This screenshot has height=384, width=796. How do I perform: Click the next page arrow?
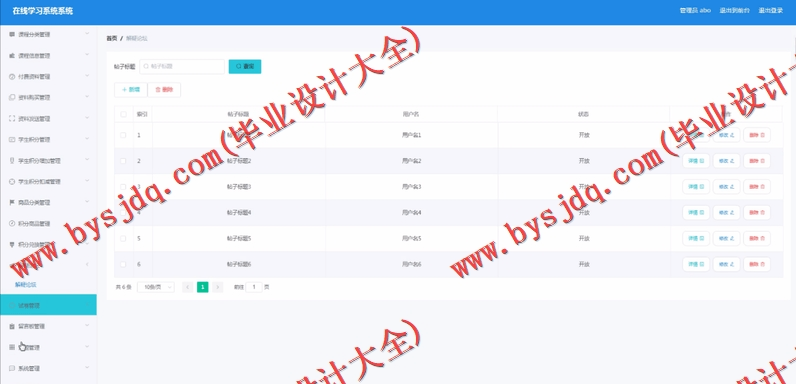click(217, 287)
